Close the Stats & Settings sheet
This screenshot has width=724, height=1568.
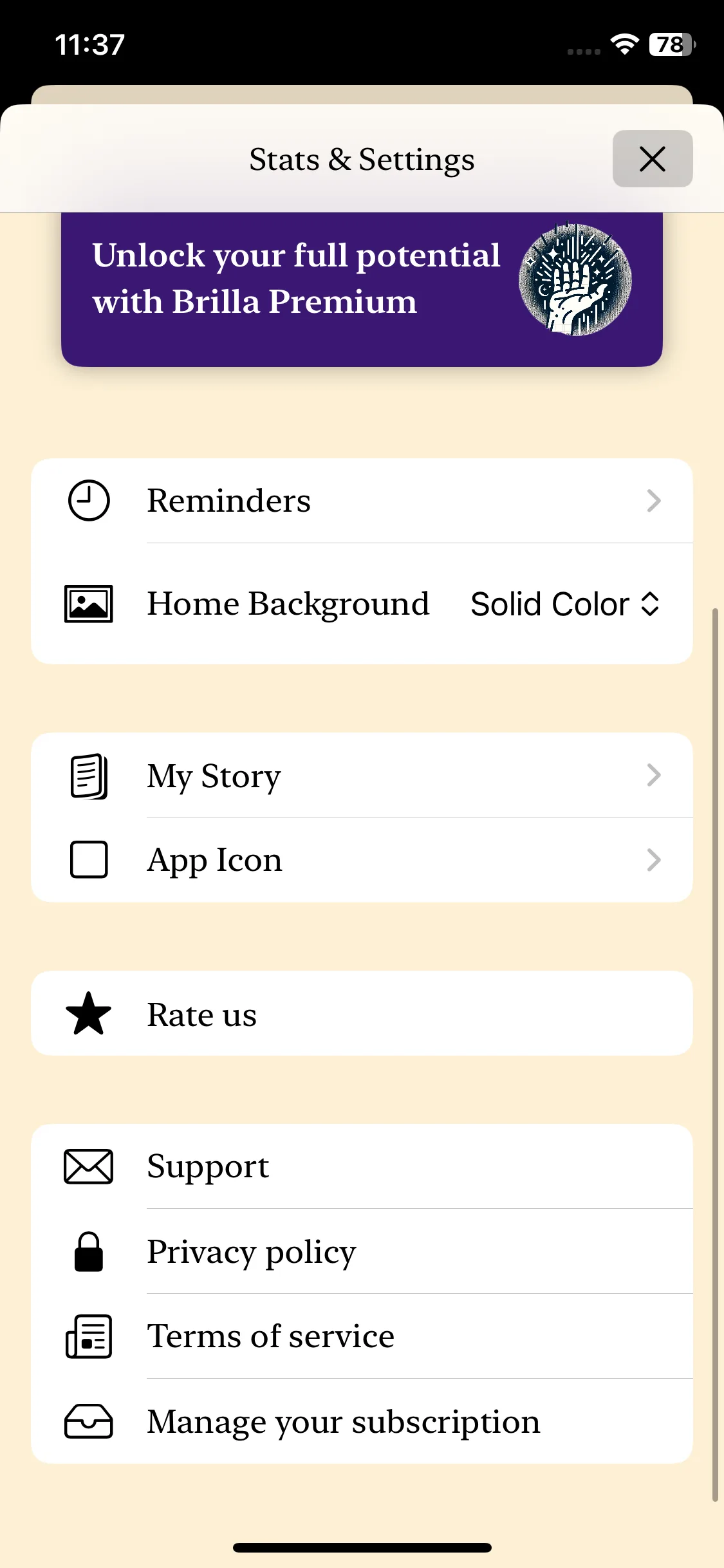[652, 159]
